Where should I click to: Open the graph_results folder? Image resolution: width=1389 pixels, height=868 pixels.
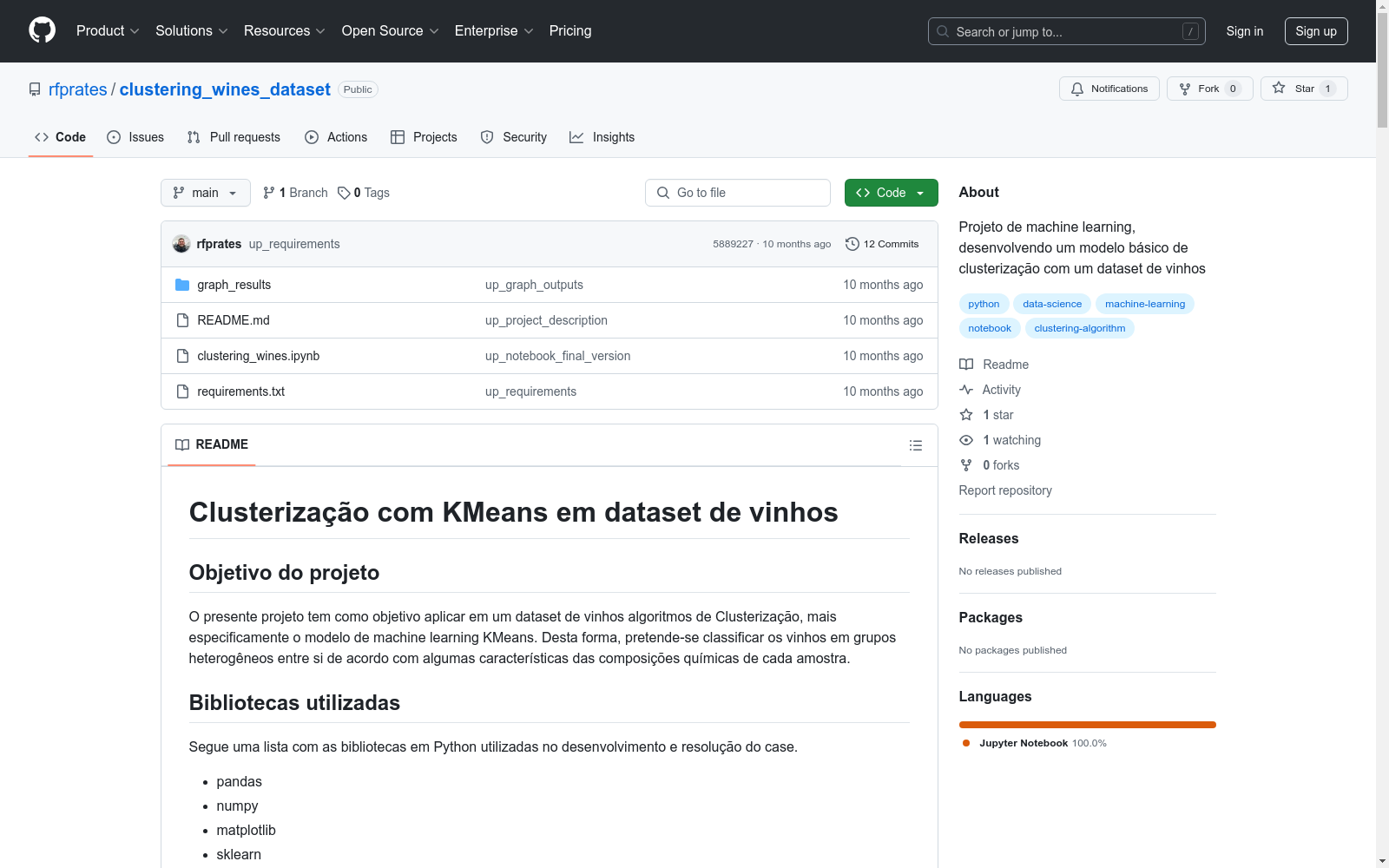(234, 285)
